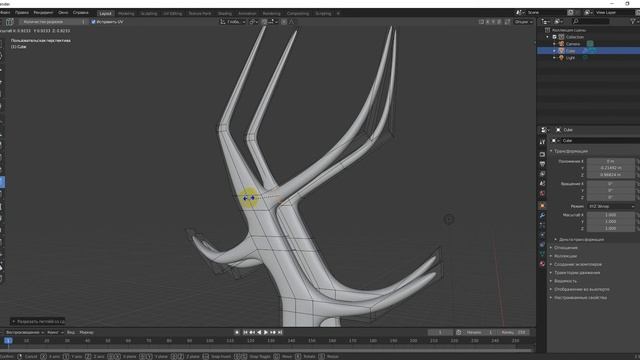This screenshot has height=360, width=640.
Task: Switch to the UV Editing workspace tab
Action: [173, 13]
